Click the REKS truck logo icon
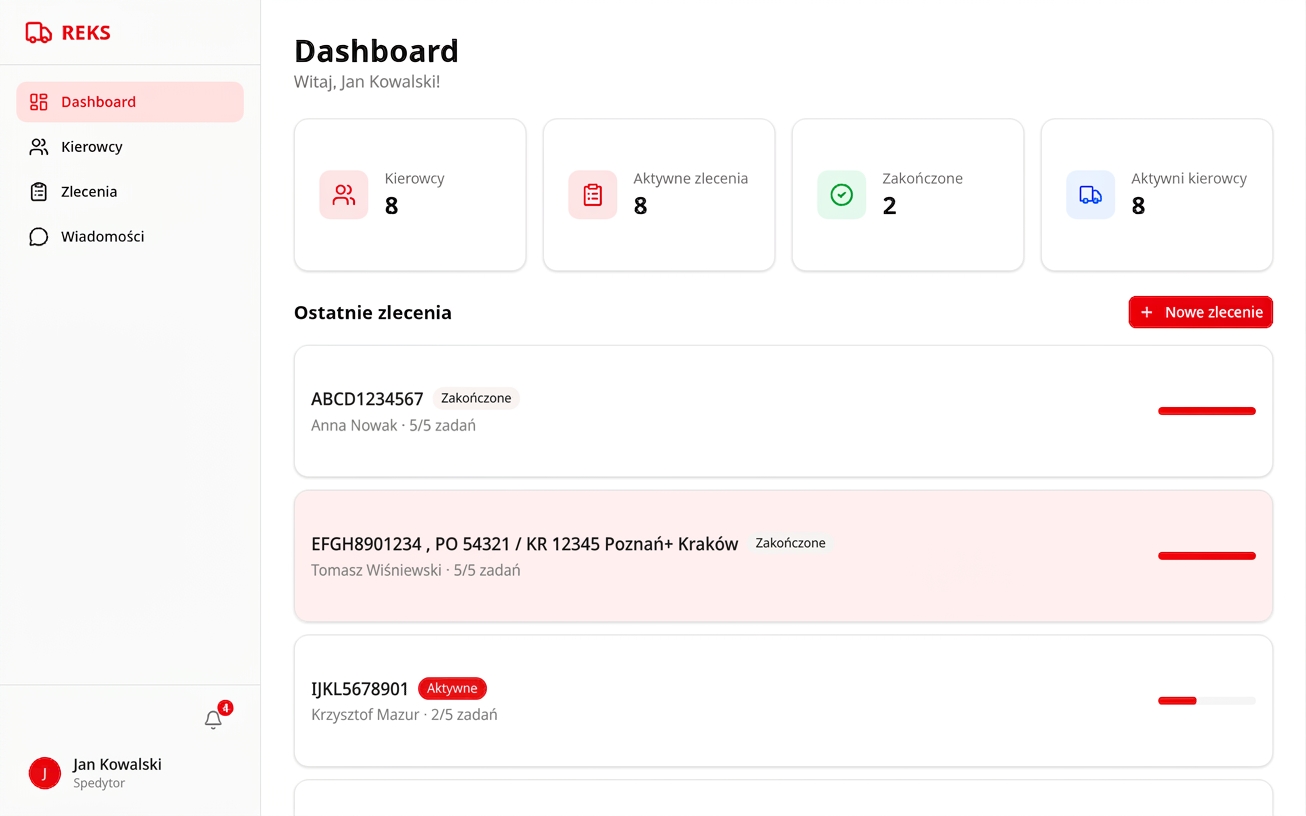1306x816 pixels. (x=38, y=33)
